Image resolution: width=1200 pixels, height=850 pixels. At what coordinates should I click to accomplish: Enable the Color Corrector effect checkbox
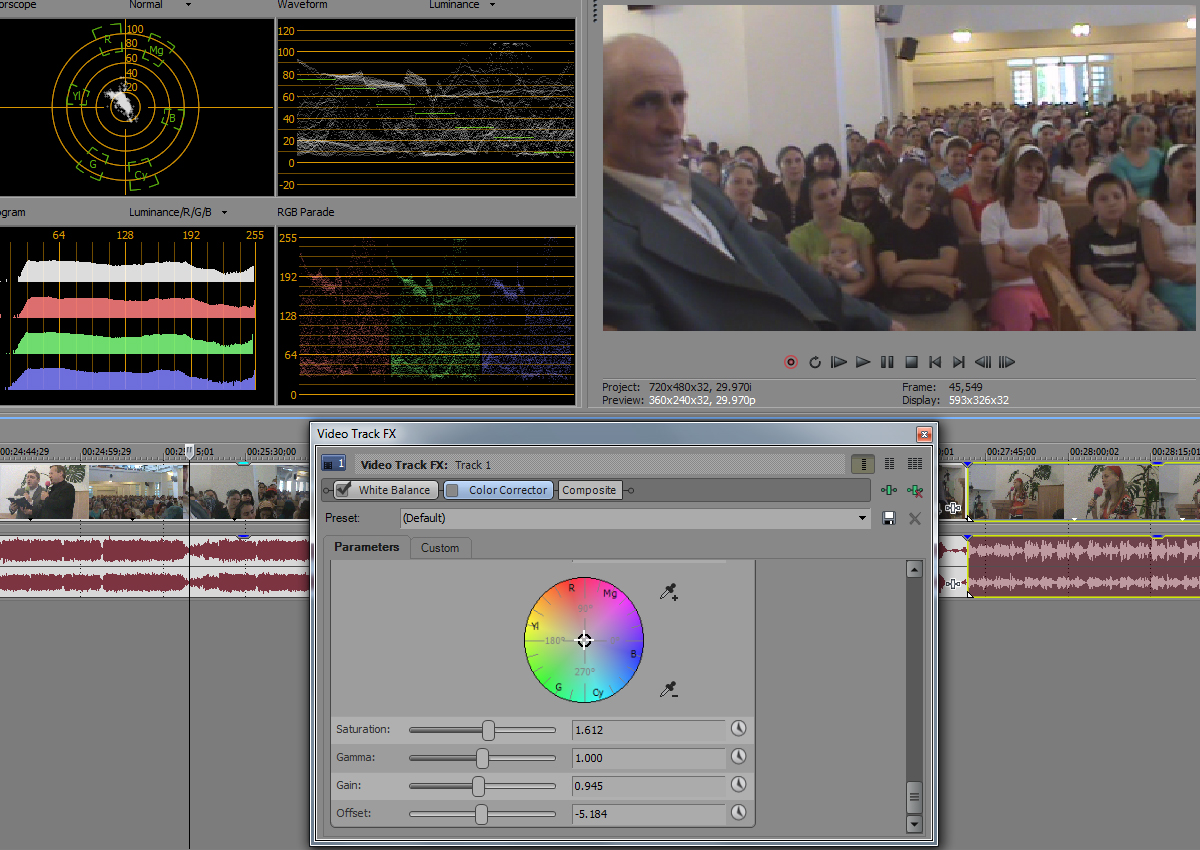pyautogui.click(x=453, y=490)
